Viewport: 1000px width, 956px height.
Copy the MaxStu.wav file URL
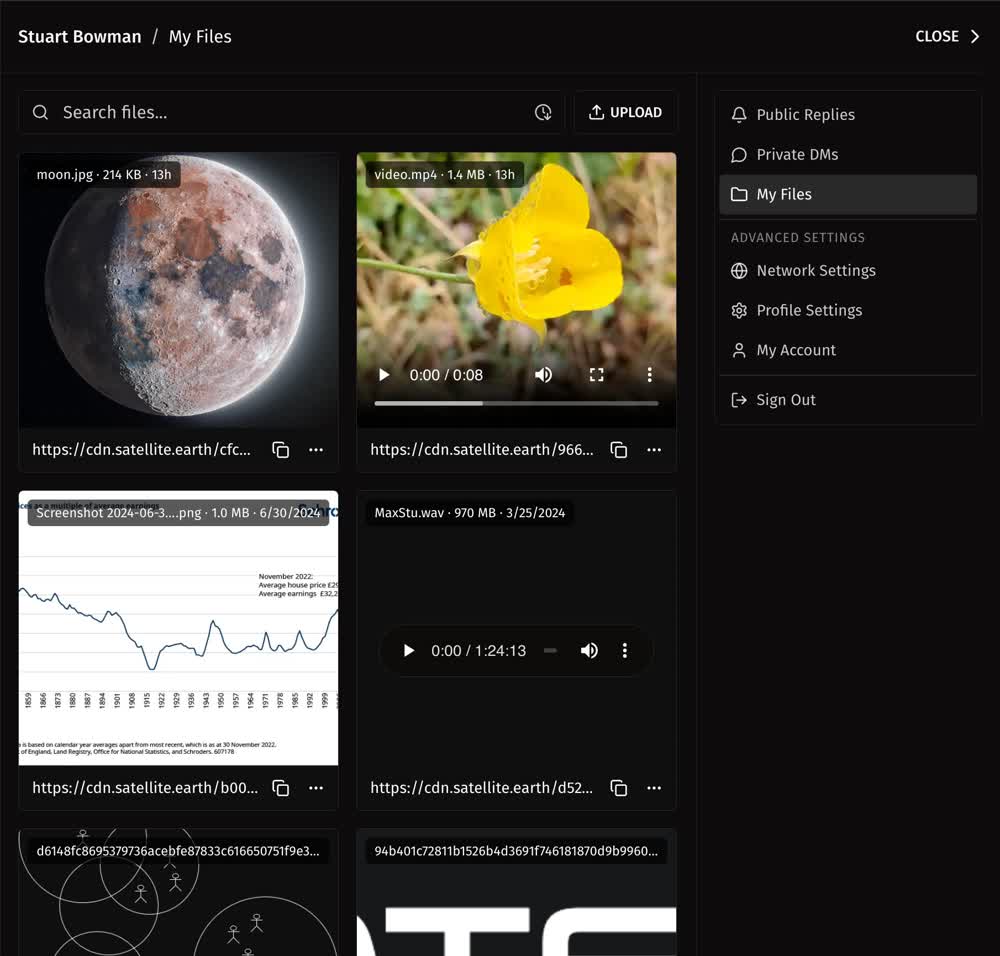tap(619, 788)
